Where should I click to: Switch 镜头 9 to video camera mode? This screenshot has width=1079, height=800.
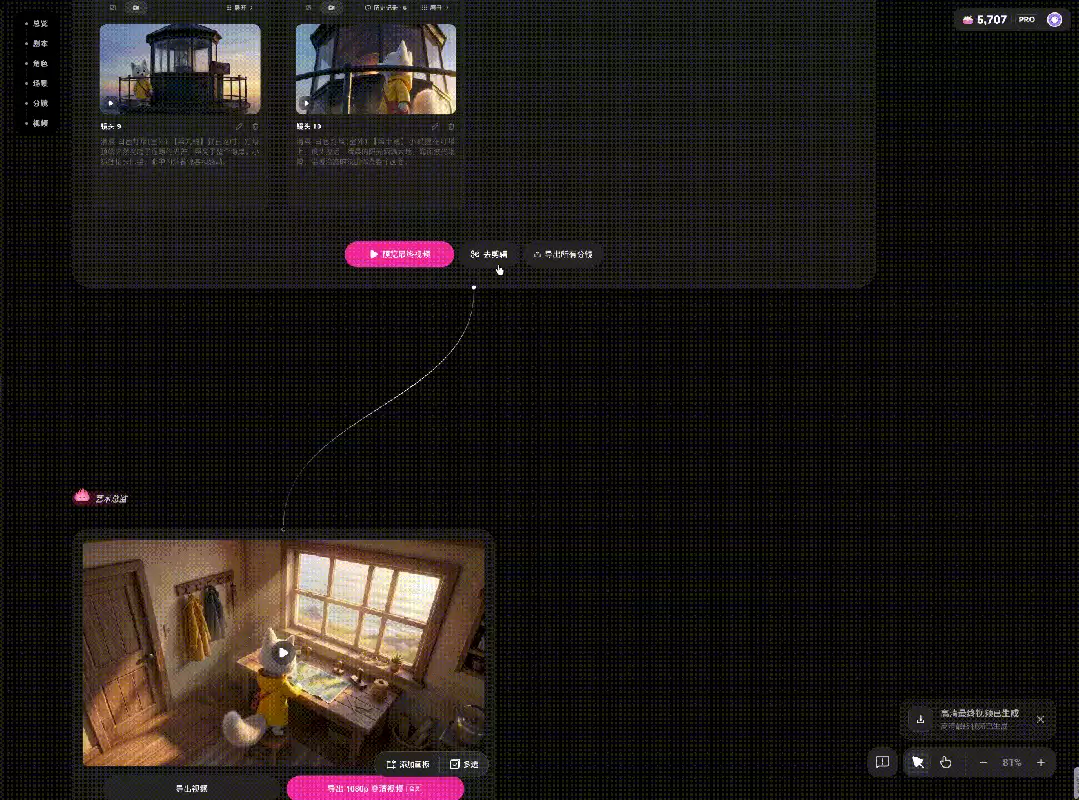point(136,8)
